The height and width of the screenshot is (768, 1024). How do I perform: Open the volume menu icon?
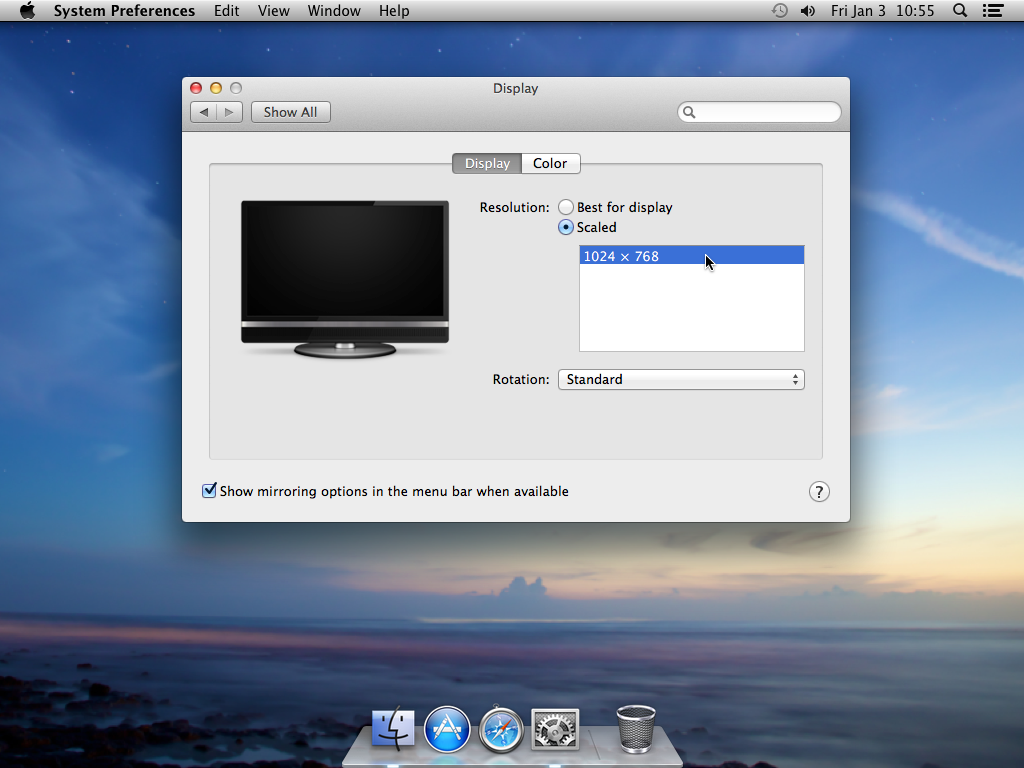pos(808,10)
